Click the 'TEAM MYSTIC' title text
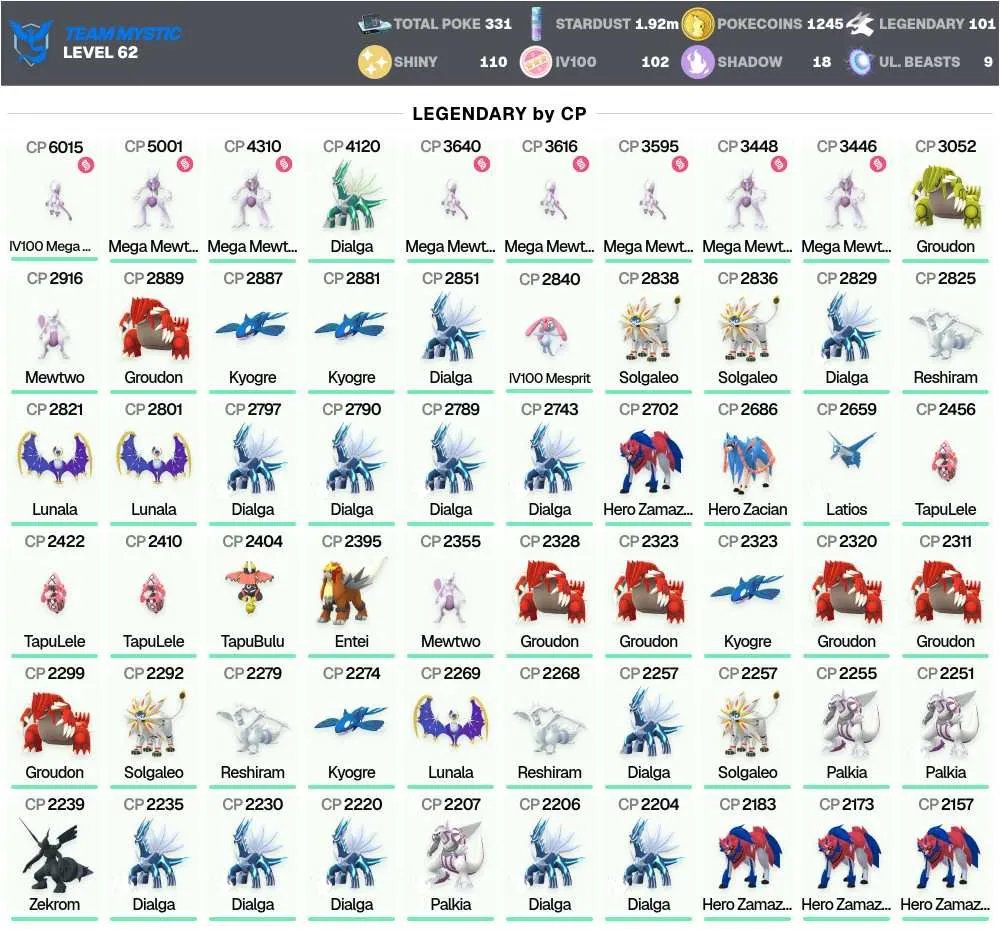Image resolution: width=1000 pixels, height=930 pixels. coord(123,33)
